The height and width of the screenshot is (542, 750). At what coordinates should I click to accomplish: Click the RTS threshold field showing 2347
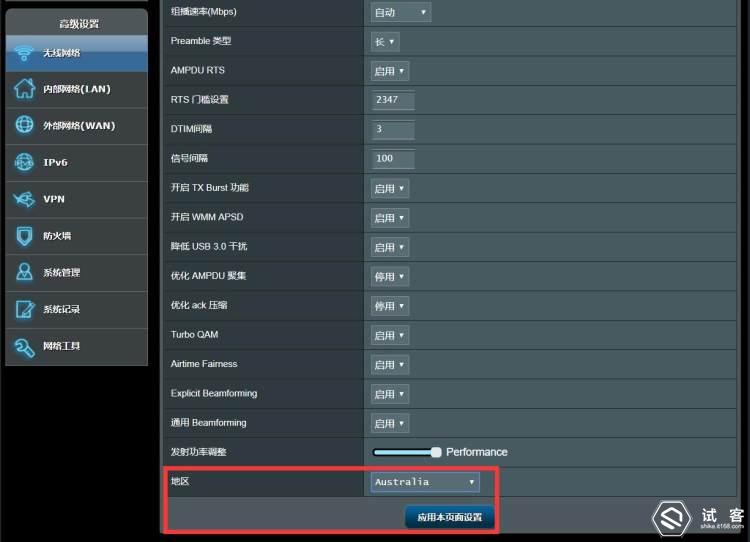coord(393,100)
